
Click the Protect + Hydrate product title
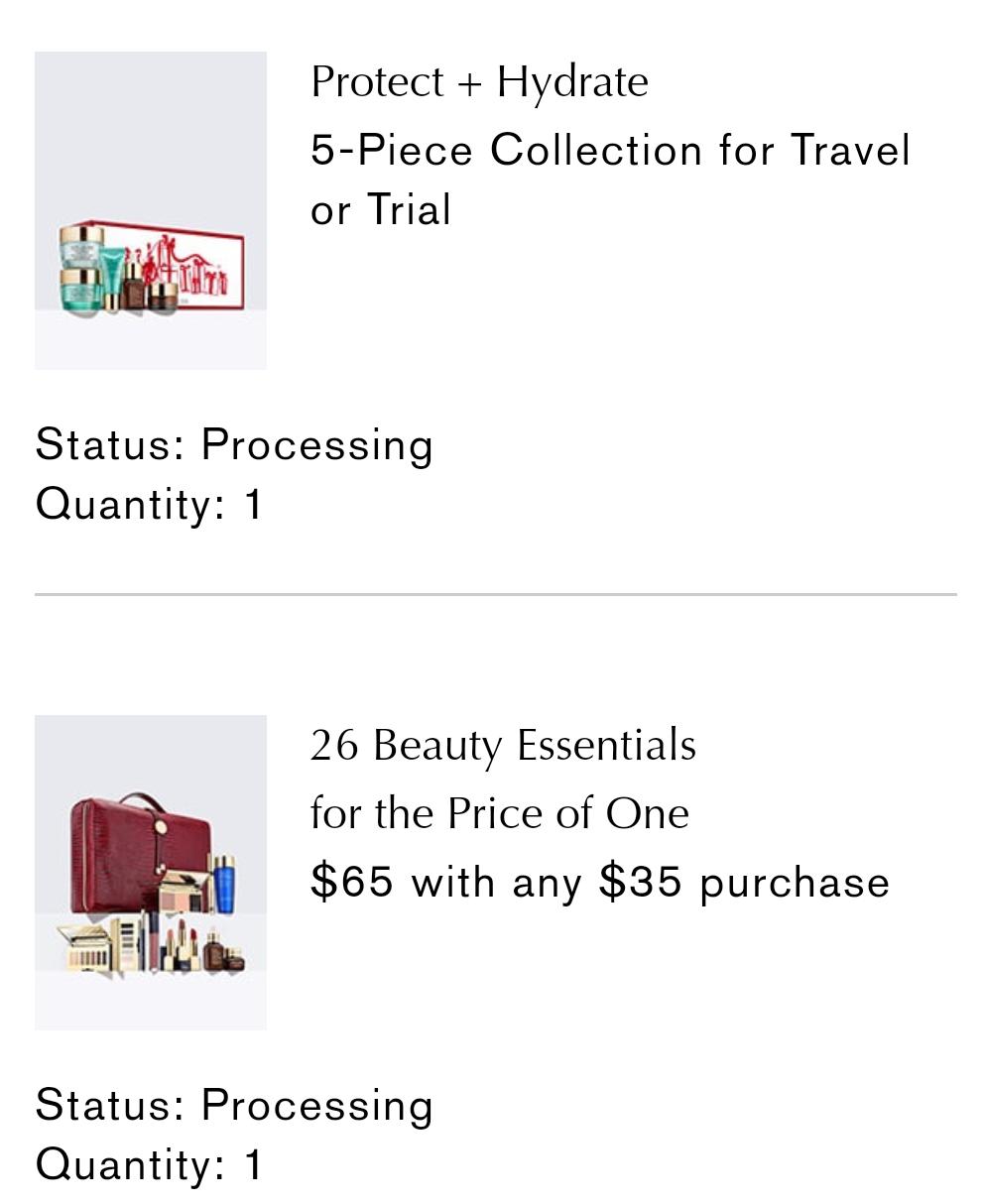click(479, 82)
